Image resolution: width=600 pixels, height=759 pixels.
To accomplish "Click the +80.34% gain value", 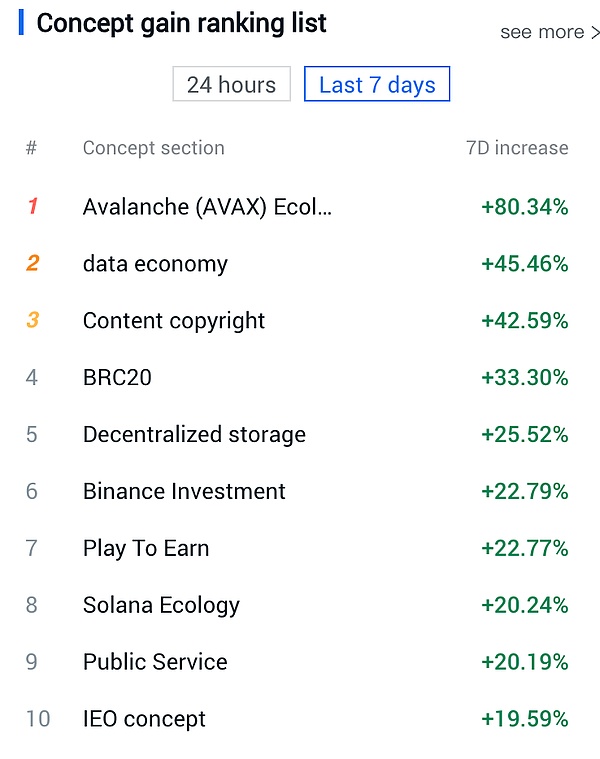I will click(524, 207).
